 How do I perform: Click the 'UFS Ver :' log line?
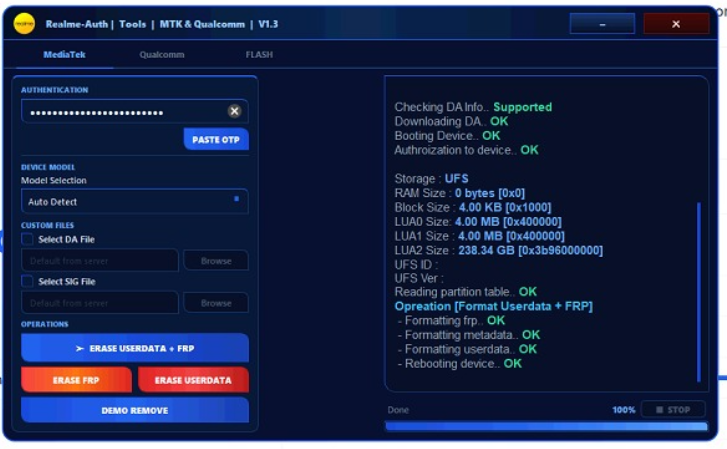click(x=419, y=278)
